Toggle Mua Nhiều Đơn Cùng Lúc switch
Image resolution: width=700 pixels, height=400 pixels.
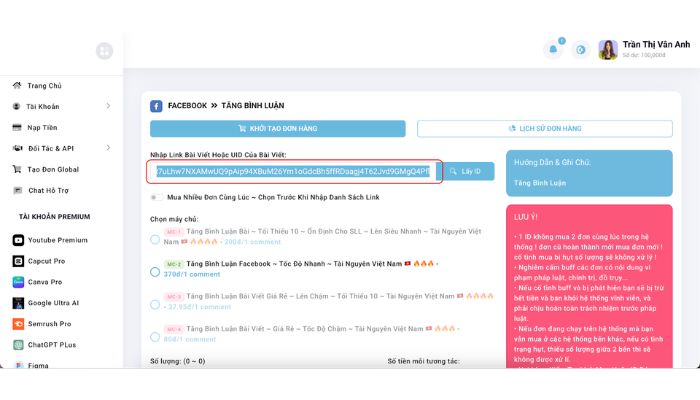pyautogui.click(x=156, y=197)
